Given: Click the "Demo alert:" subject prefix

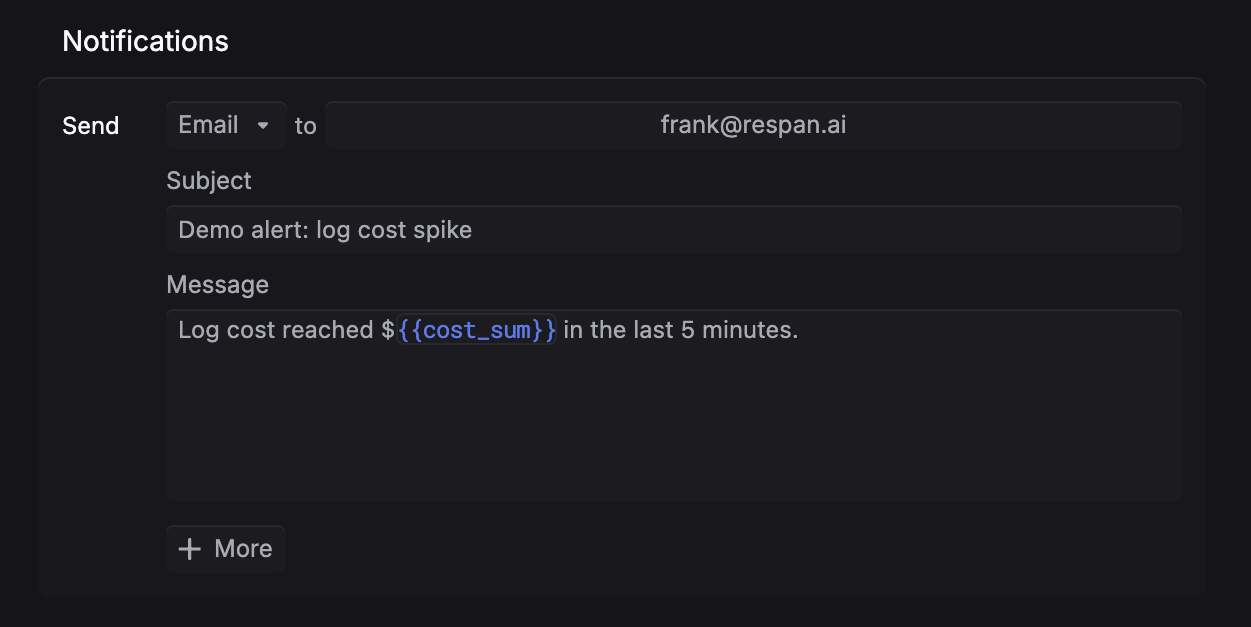Looking at the screenshot, I should [x=243, y=230].
